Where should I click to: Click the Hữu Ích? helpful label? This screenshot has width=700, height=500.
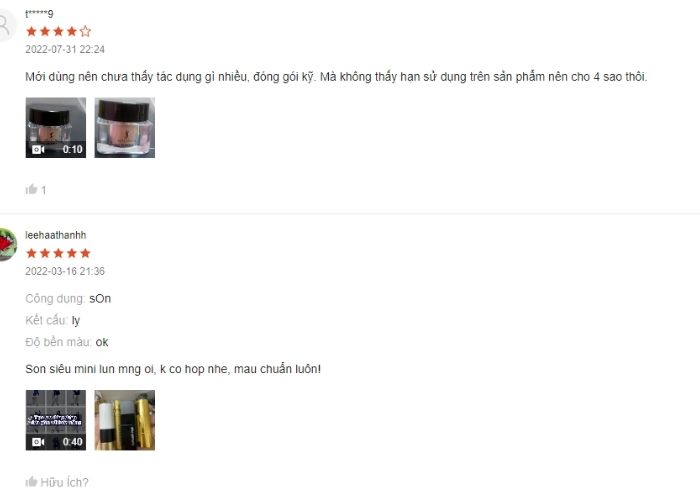click(x=64, y=482)
